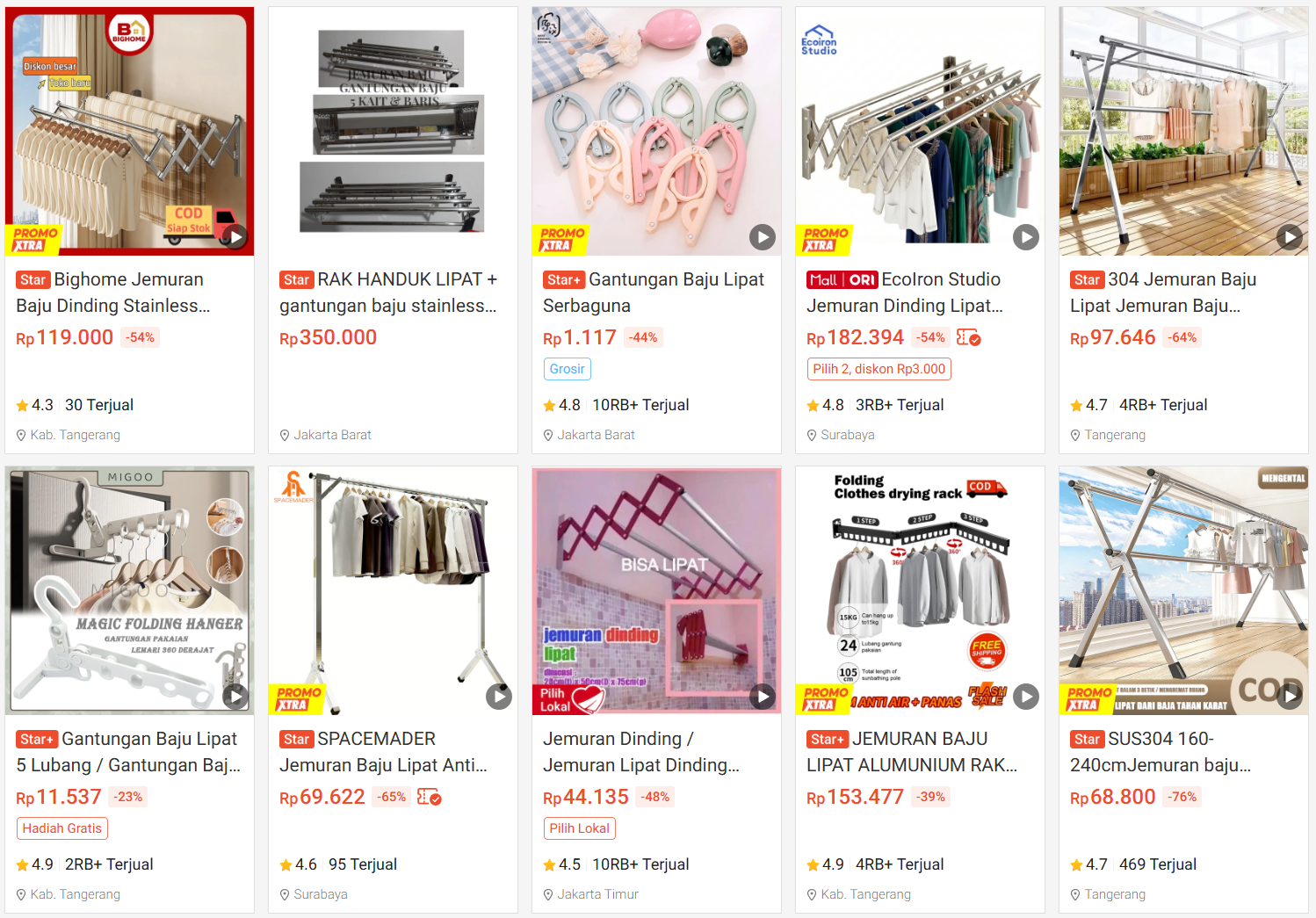Open SUS304 160-240cm Jemuran baju title
This screenshot has height=918, width=1316.
(x=1161, y=752)
